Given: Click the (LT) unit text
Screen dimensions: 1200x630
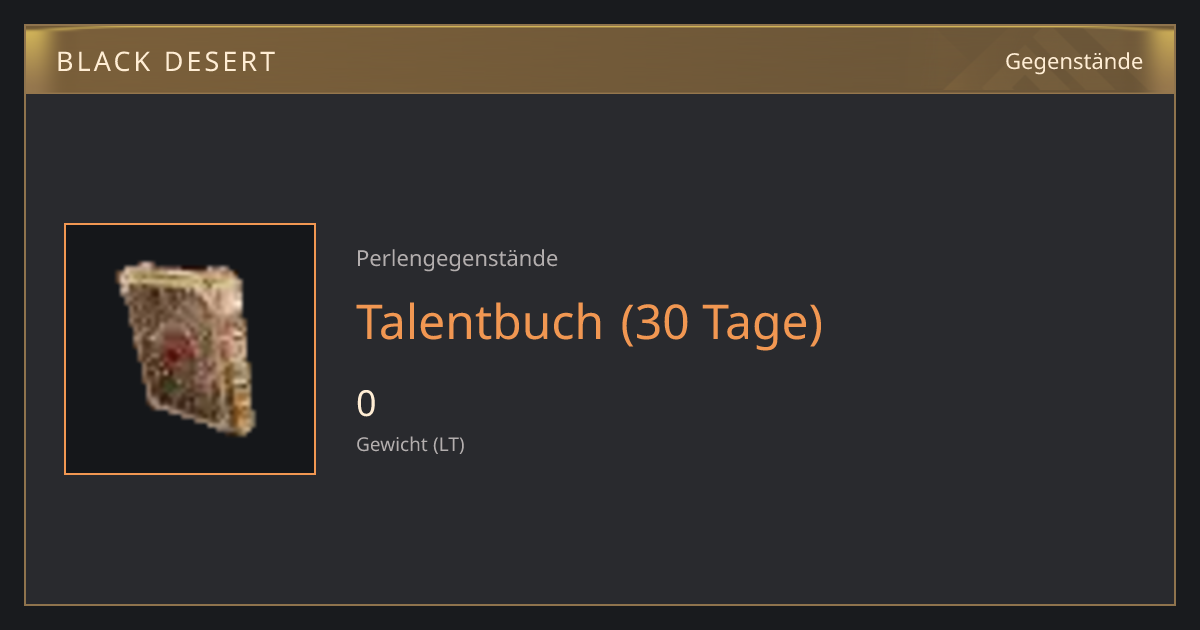Looking at the screenshot, I should 448,445.
